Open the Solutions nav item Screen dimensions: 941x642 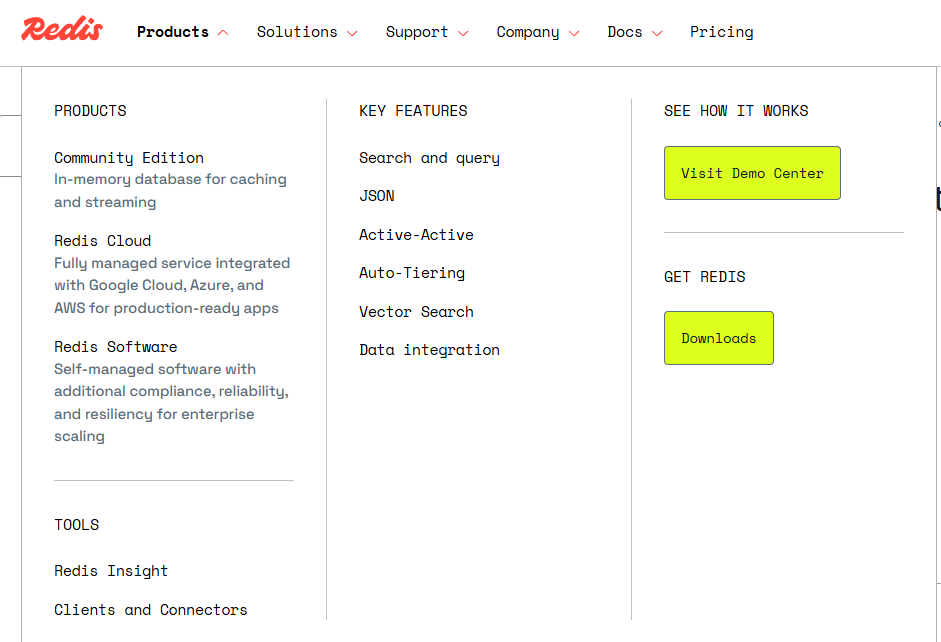(297, 32)
